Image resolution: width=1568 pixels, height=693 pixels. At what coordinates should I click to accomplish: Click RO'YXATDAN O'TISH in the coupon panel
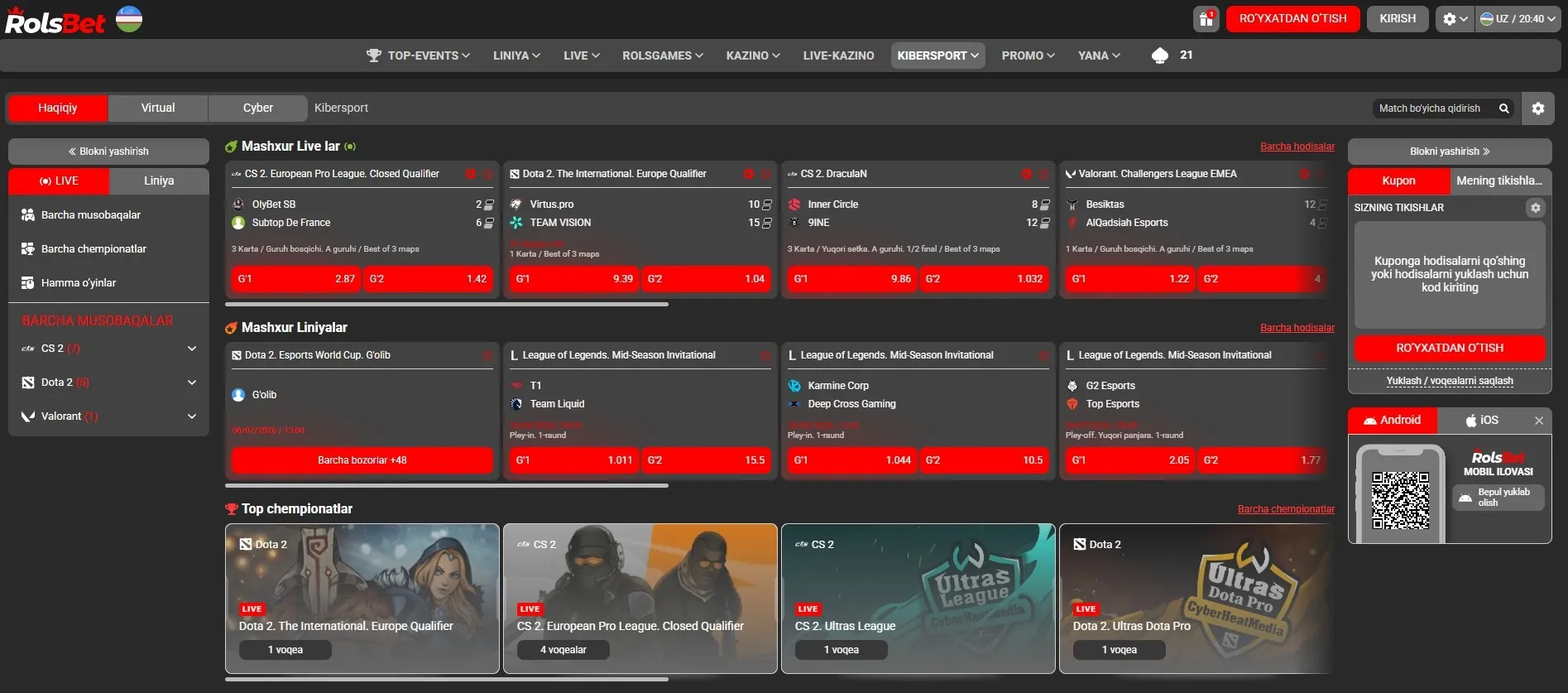pyautogui.click(x=1450, y=349)
